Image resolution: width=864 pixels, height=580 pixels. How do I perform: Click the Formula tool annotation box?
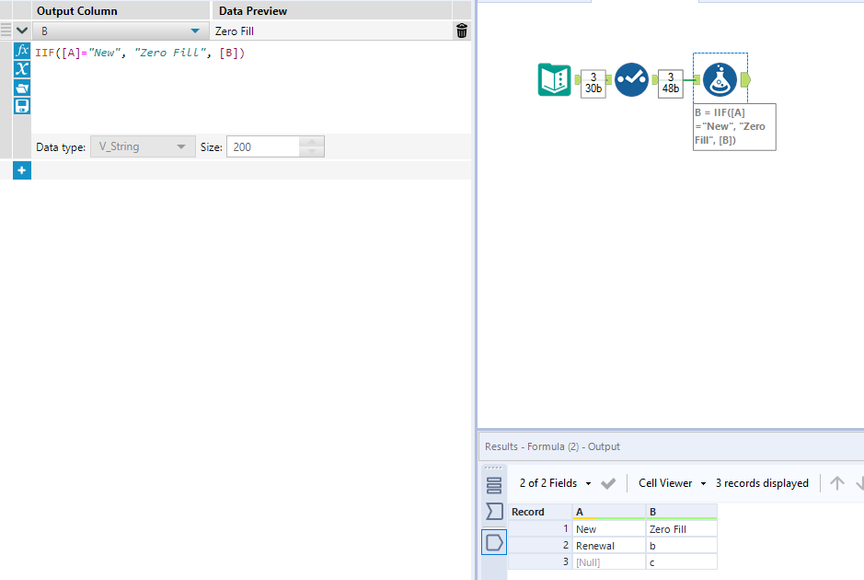(x=735, y=127)
